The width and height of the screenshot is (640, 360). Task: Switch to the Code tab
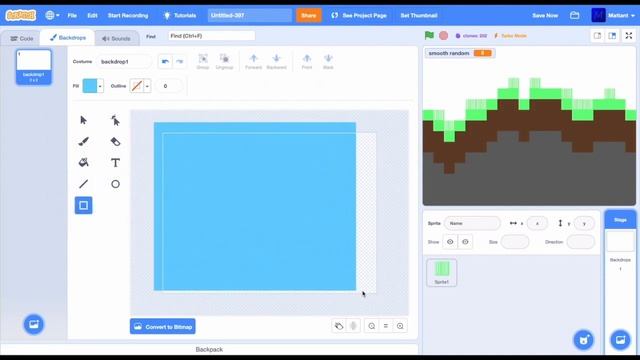pos(22,38)
